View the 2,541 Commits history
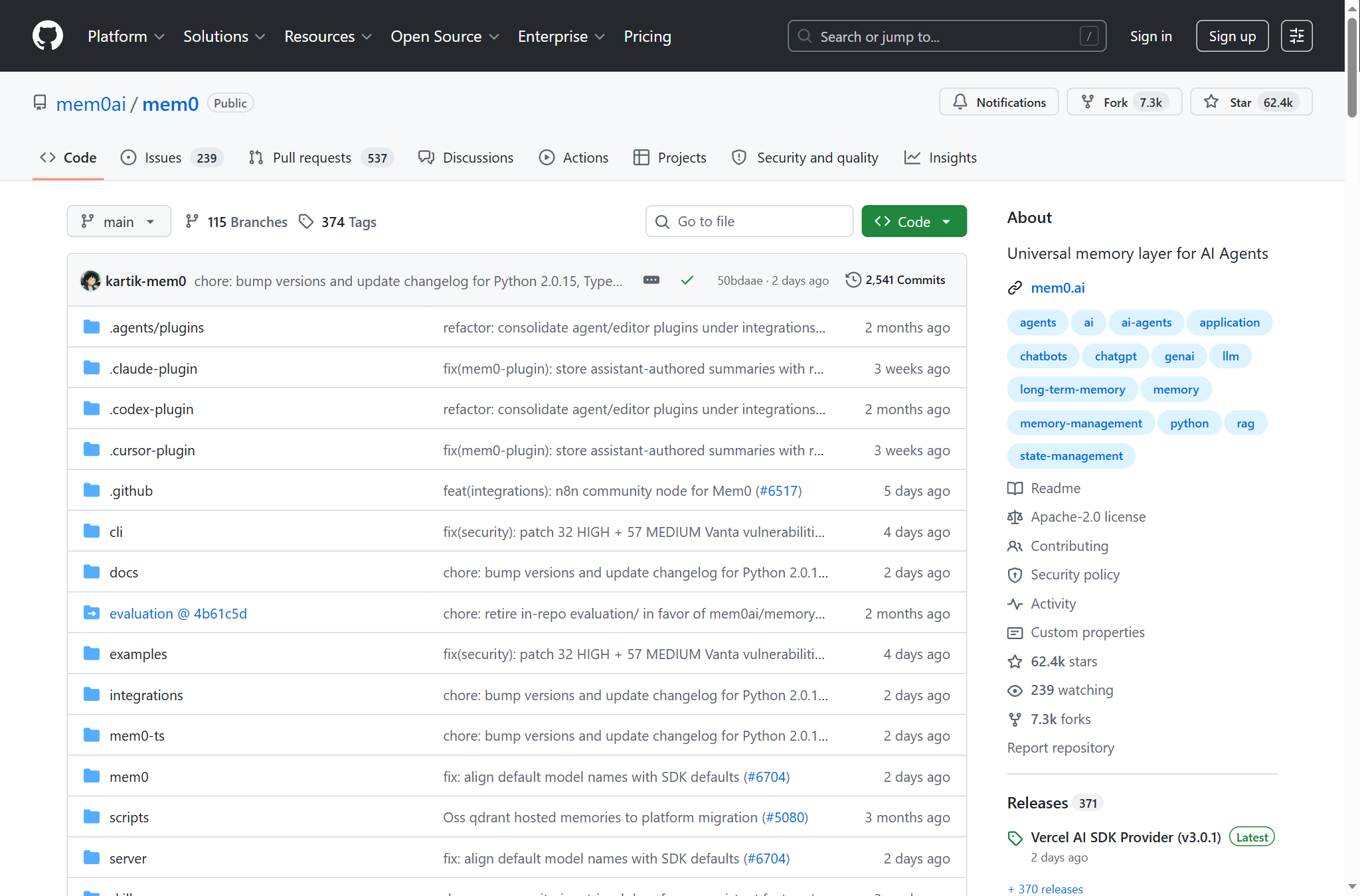Screen dimensions: 1360x896 pyautogui.click(x=895, y=280)
